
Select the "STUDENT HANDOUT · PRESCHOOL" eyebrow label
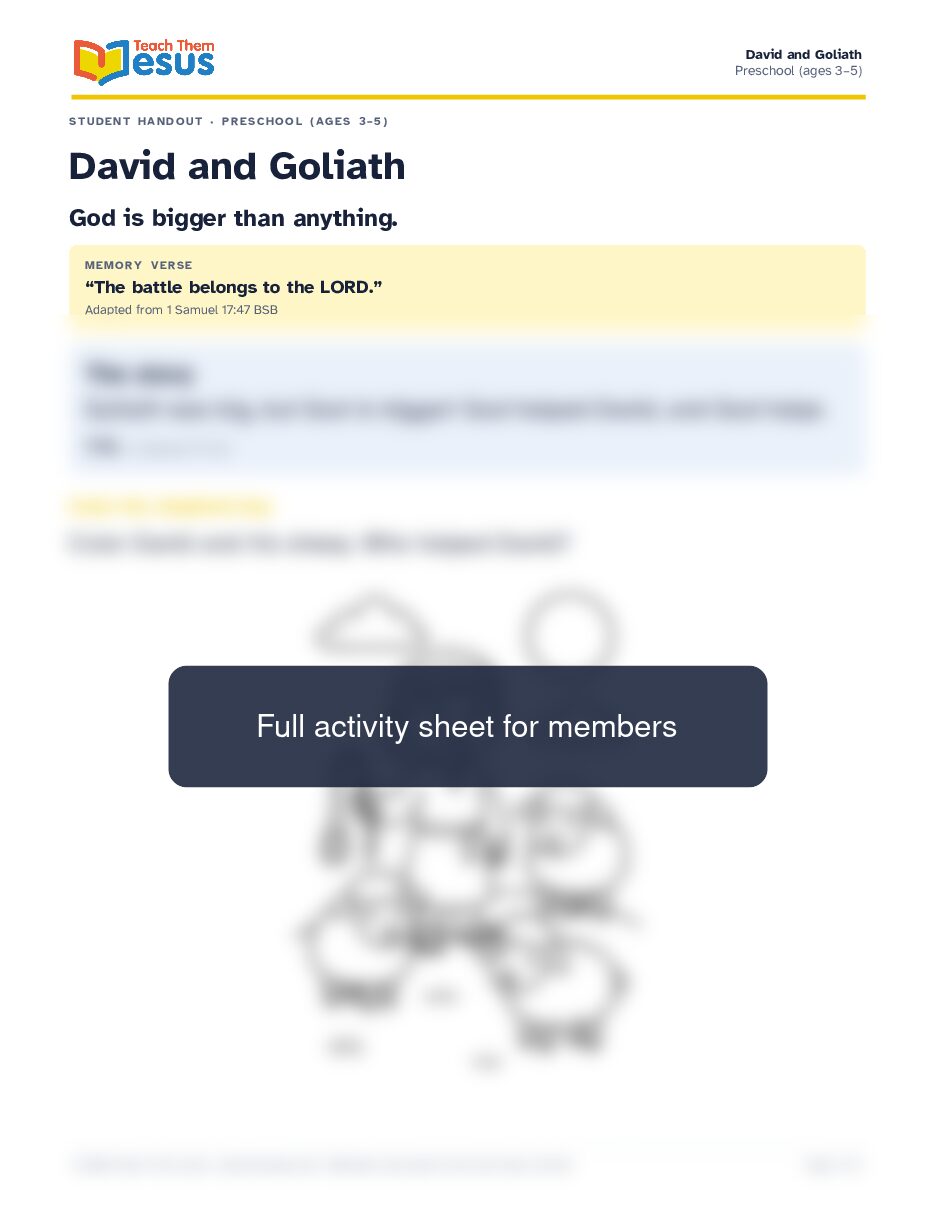[x=228, y=121]
